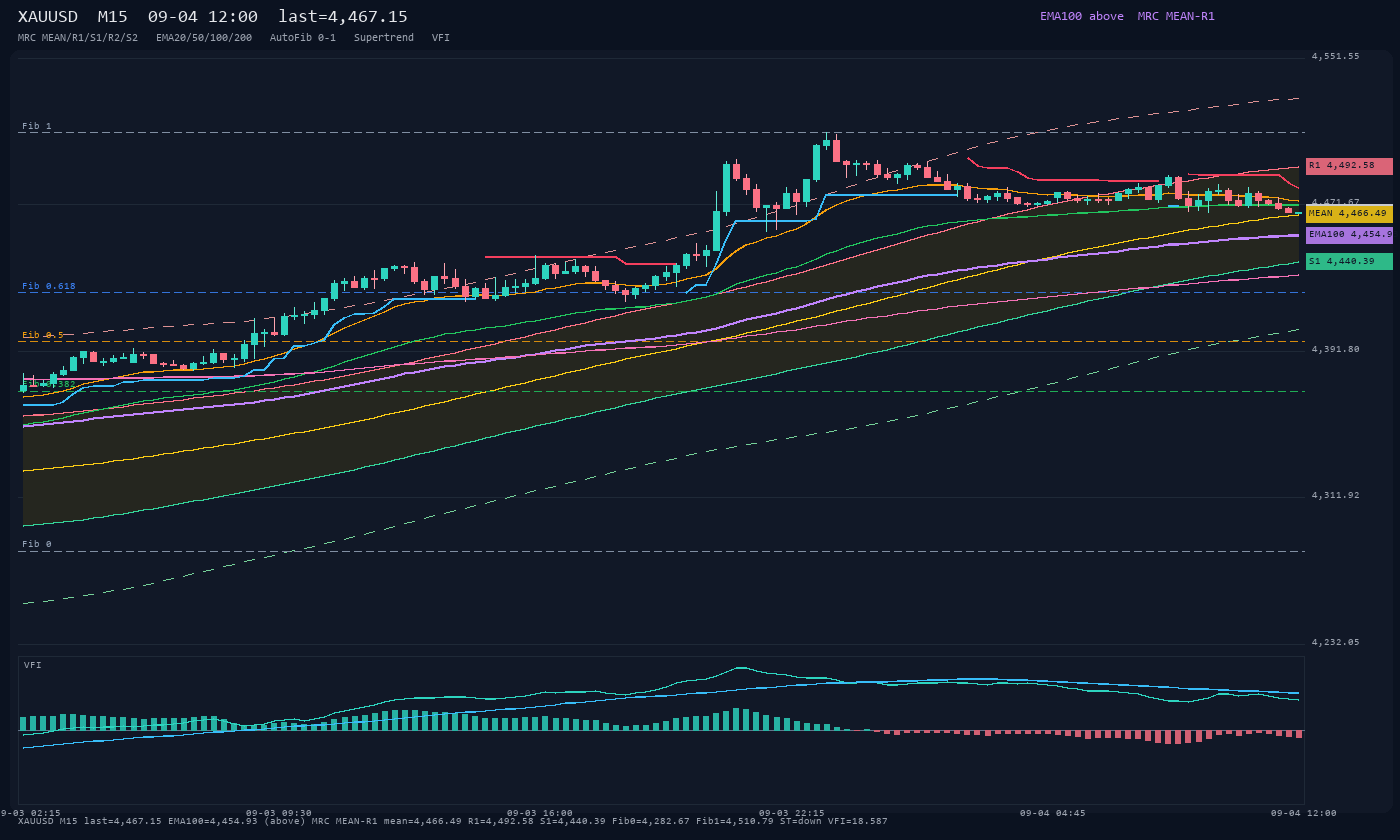This screenshot has height=840, width=1400.
Task: Select the M15 timeframe label in the title
Action: coord(113,17)
